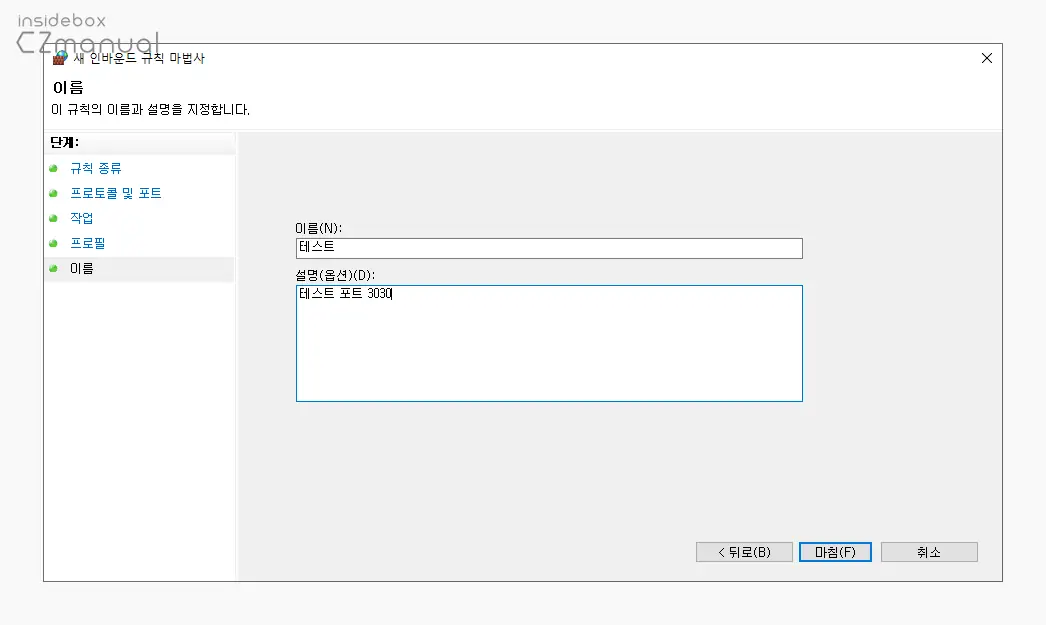Click the green bullet beside 이름 step

[53, 268]
